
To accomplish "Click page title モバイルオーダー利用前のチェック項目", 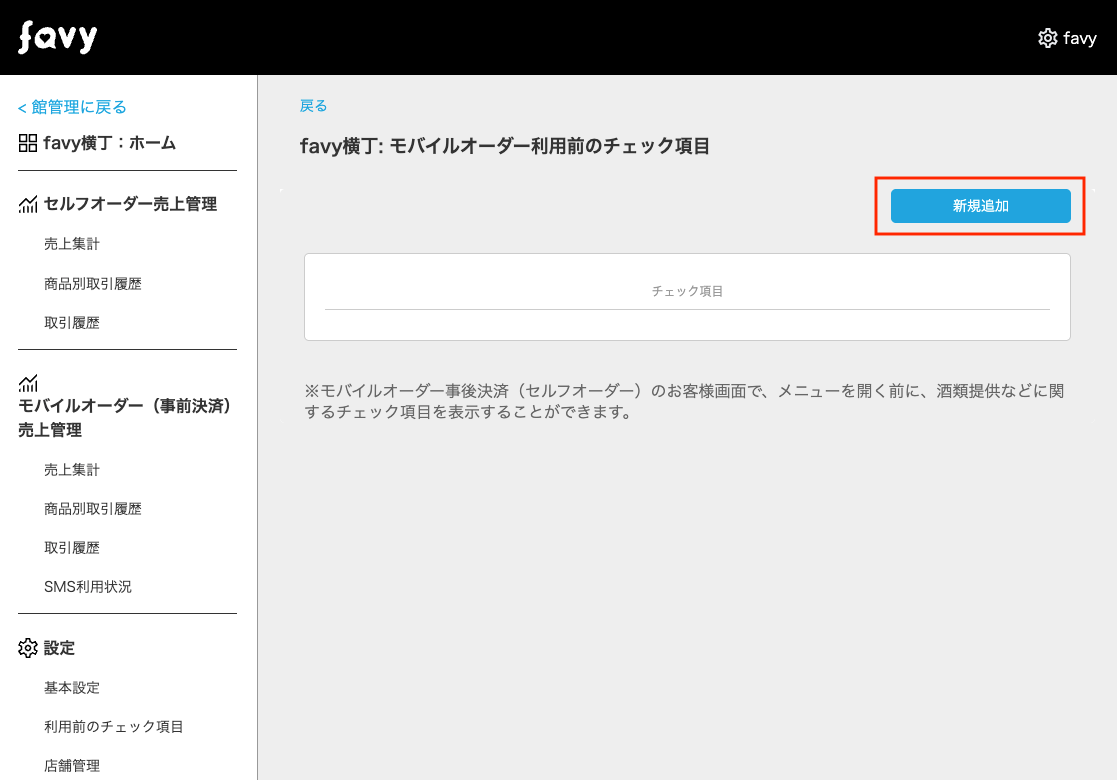I will pyautogui.click(x=504, y=146).
